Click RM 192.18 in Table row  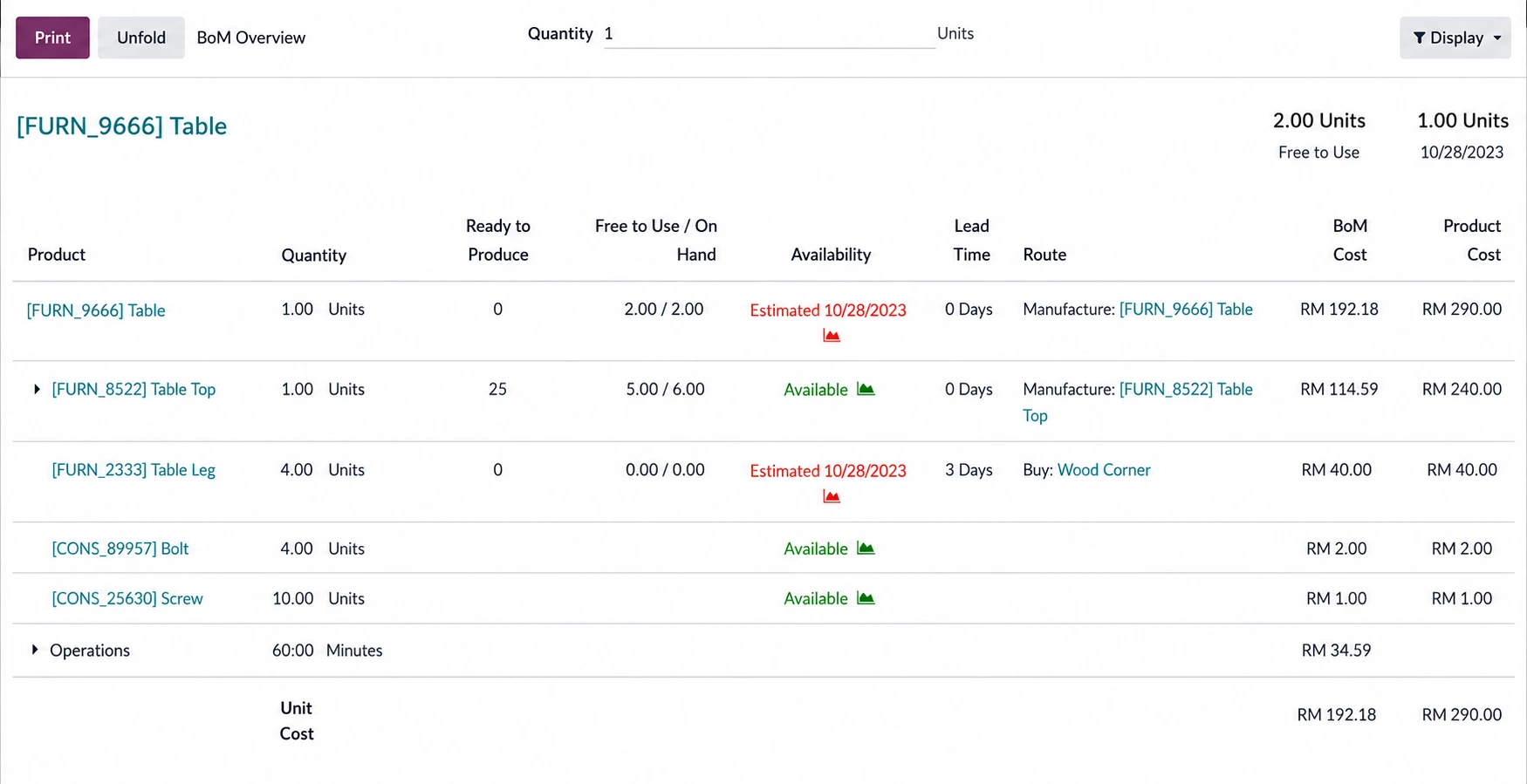(x=1339, y=310)
